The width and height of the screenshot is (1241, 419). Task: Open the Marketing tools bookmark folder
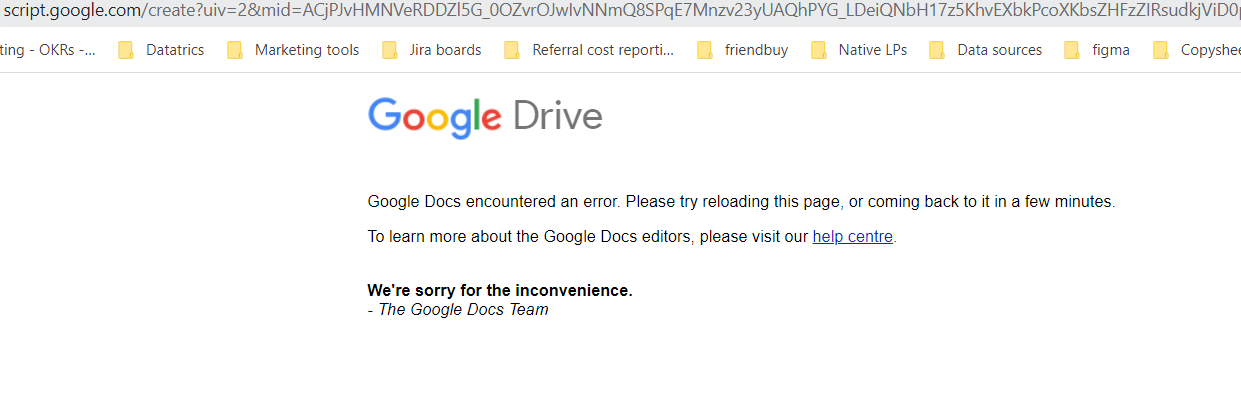pyautogui.click(x=293, y=50)
